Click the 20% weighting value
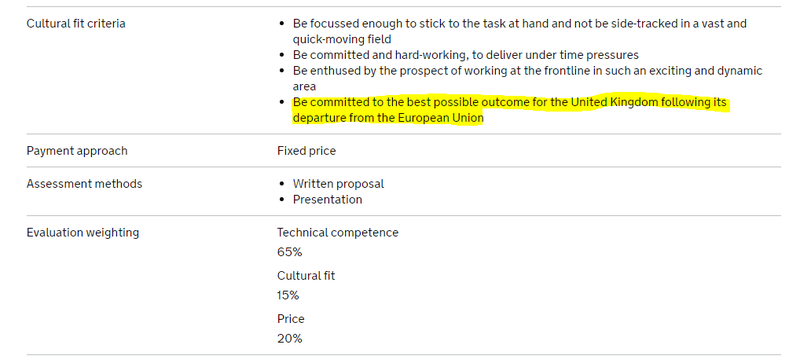 pos(290,338)
